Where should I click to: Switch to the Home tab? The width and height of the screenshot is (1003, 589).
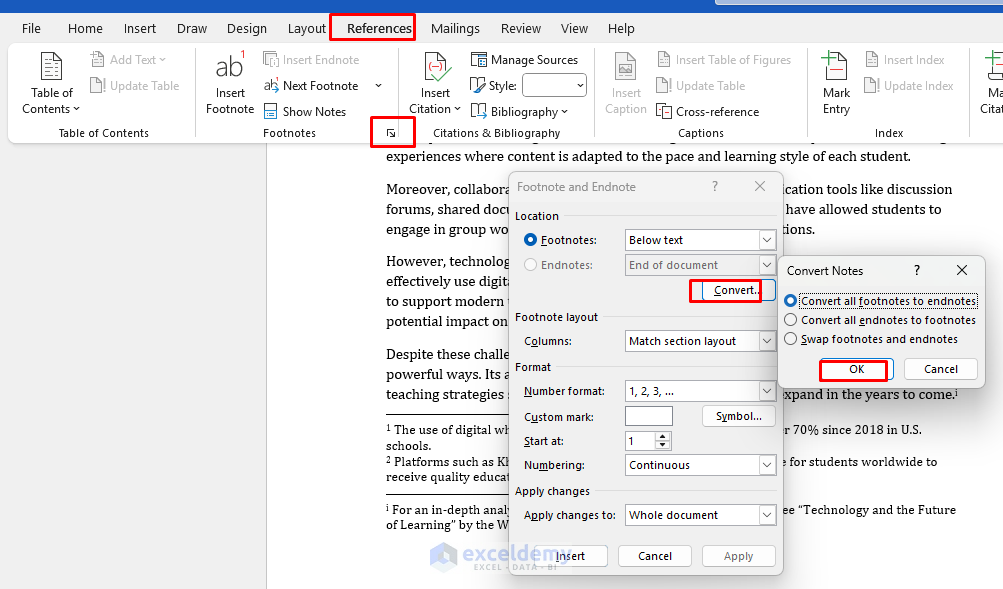coord(85,29)
